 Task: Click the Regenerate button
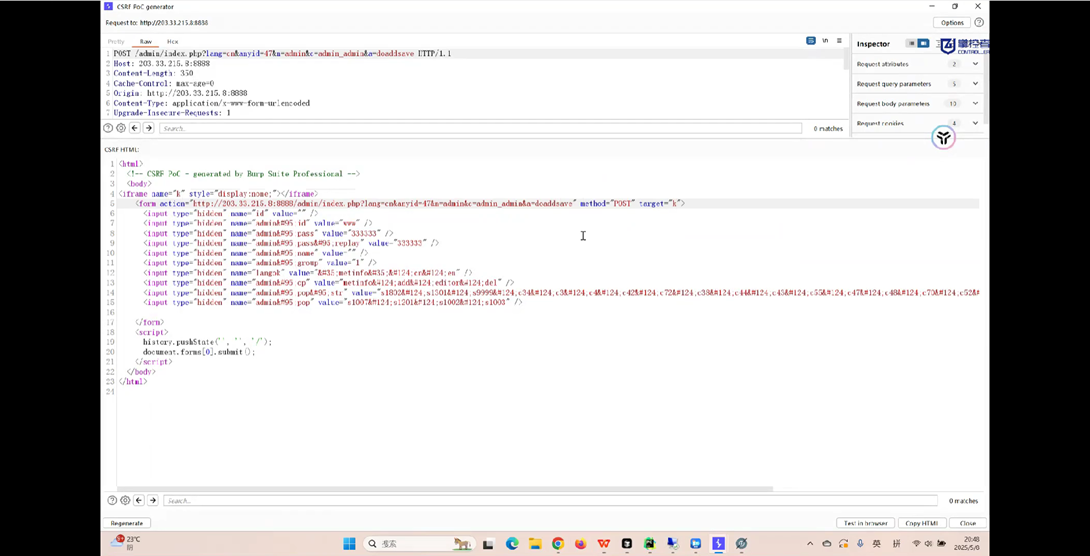pyautogui.click(x=127, y=523)
